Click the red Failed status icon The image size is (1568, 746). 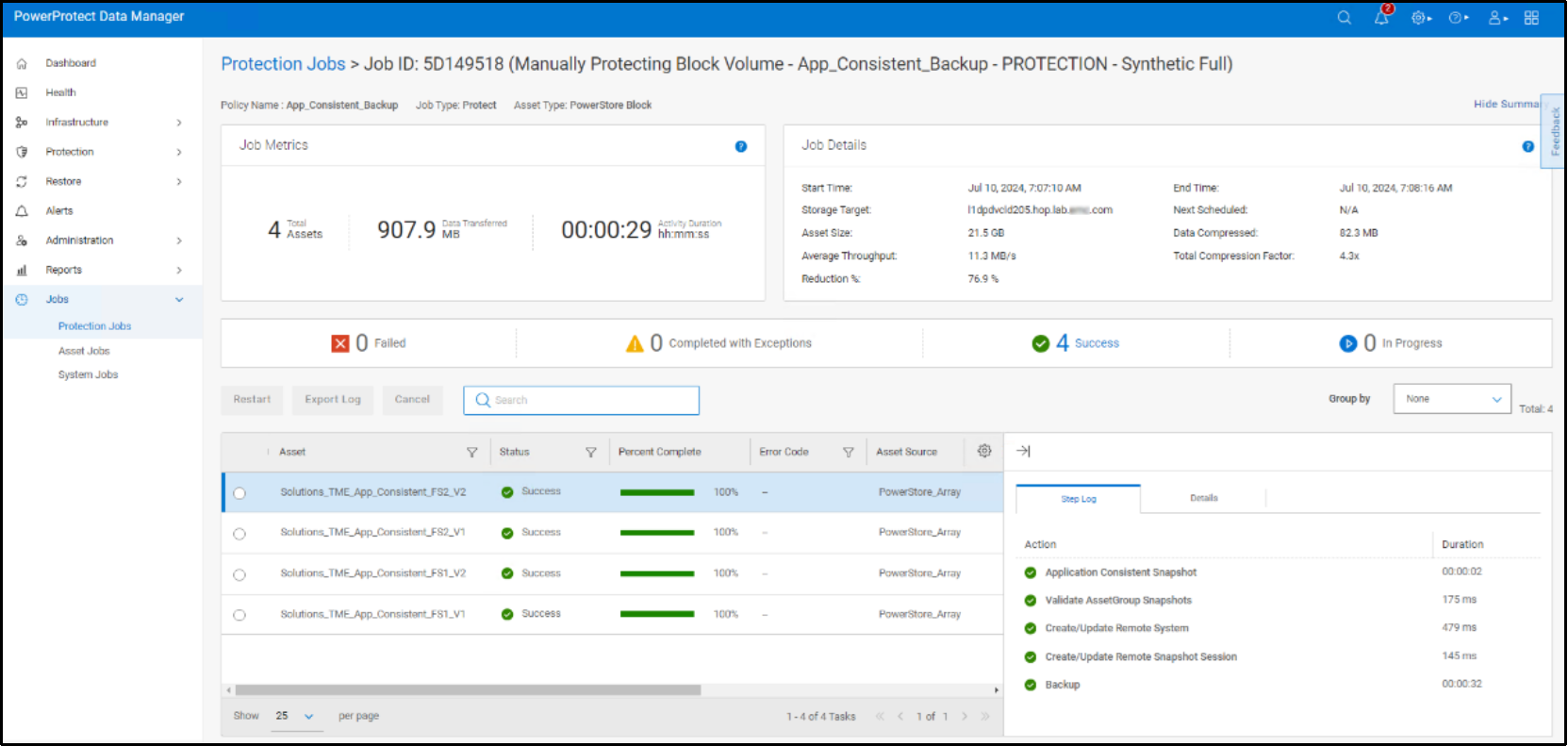click(340, 343)
